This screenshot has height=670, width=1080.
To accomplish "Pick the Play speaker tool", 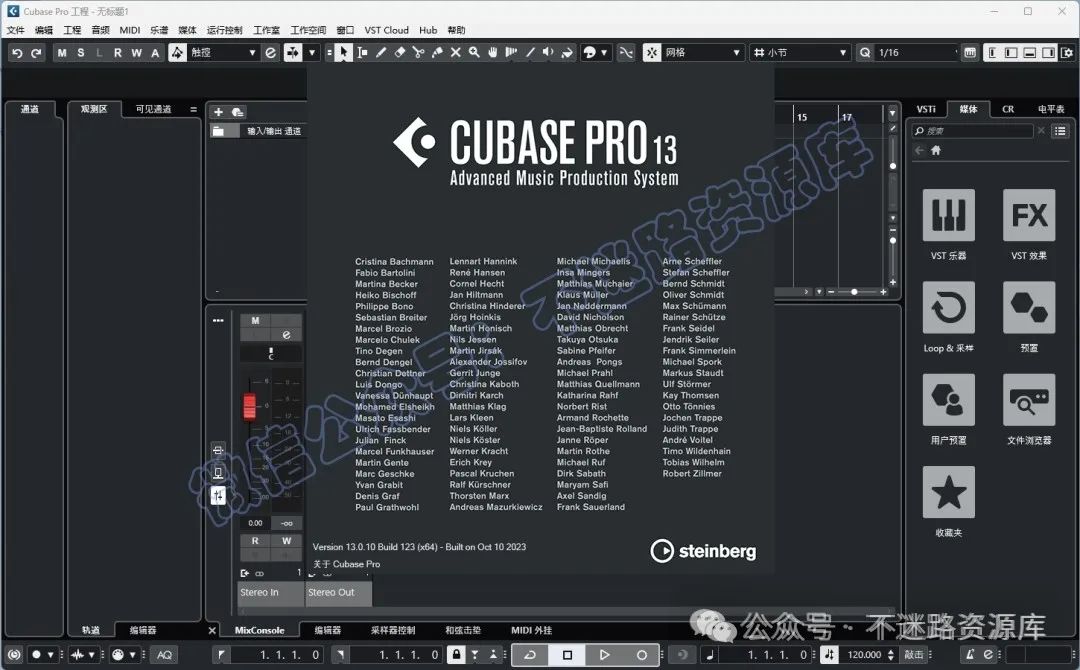I will point(548,52).
